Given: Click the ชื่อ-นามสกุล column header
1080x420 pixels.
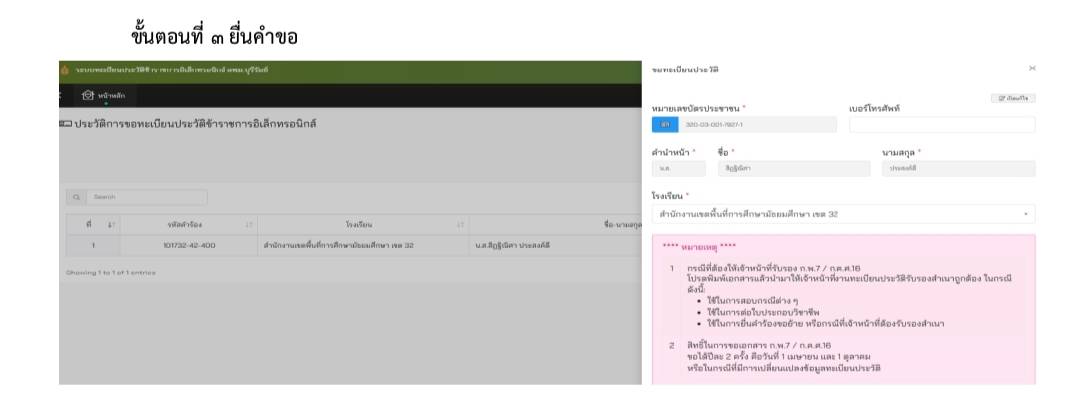Looking at the screenshot, I should [x=555, y=225].
